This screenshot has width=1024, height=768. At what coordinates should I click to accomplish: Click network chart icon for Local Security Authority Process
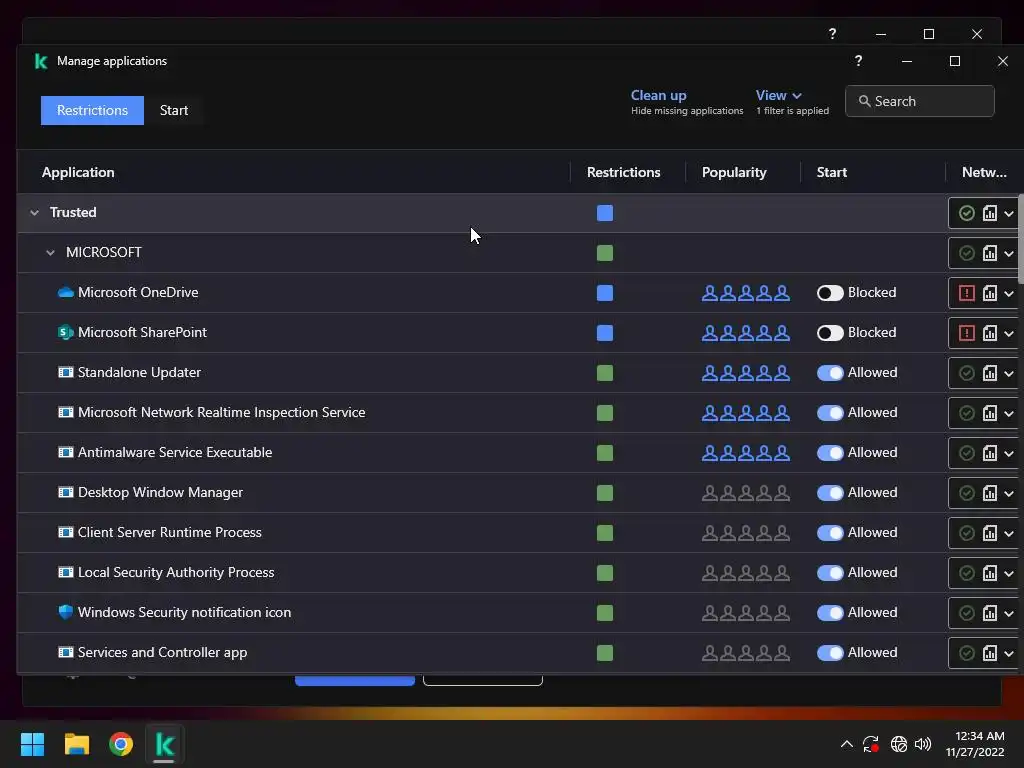coord(990,573)
